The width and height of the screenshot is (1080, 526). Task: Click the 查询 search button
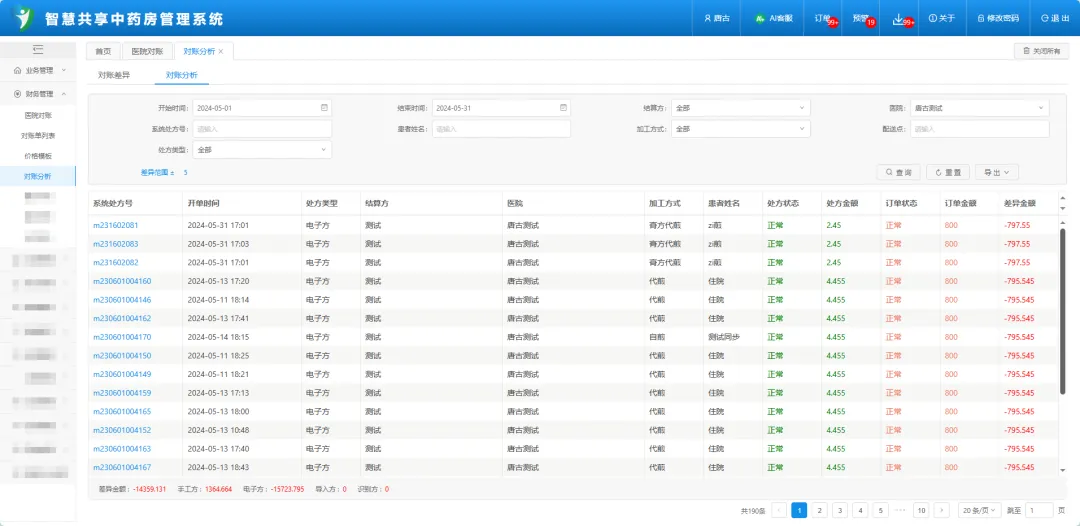[897, 172]
